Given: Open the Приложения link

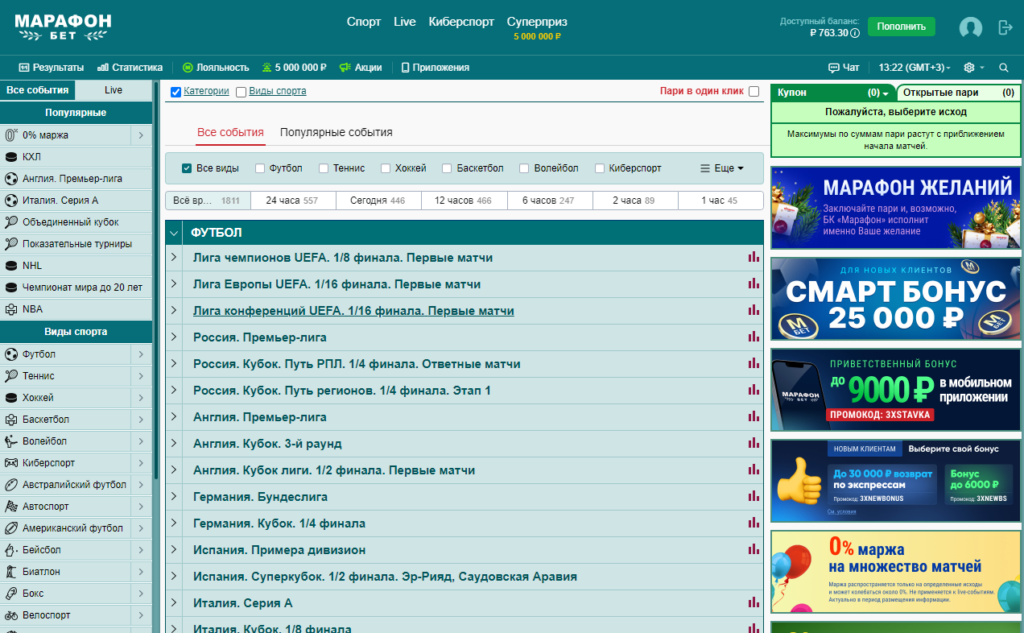Looking at the screenshot, I should pyautogui.click(x=435, y=67).
